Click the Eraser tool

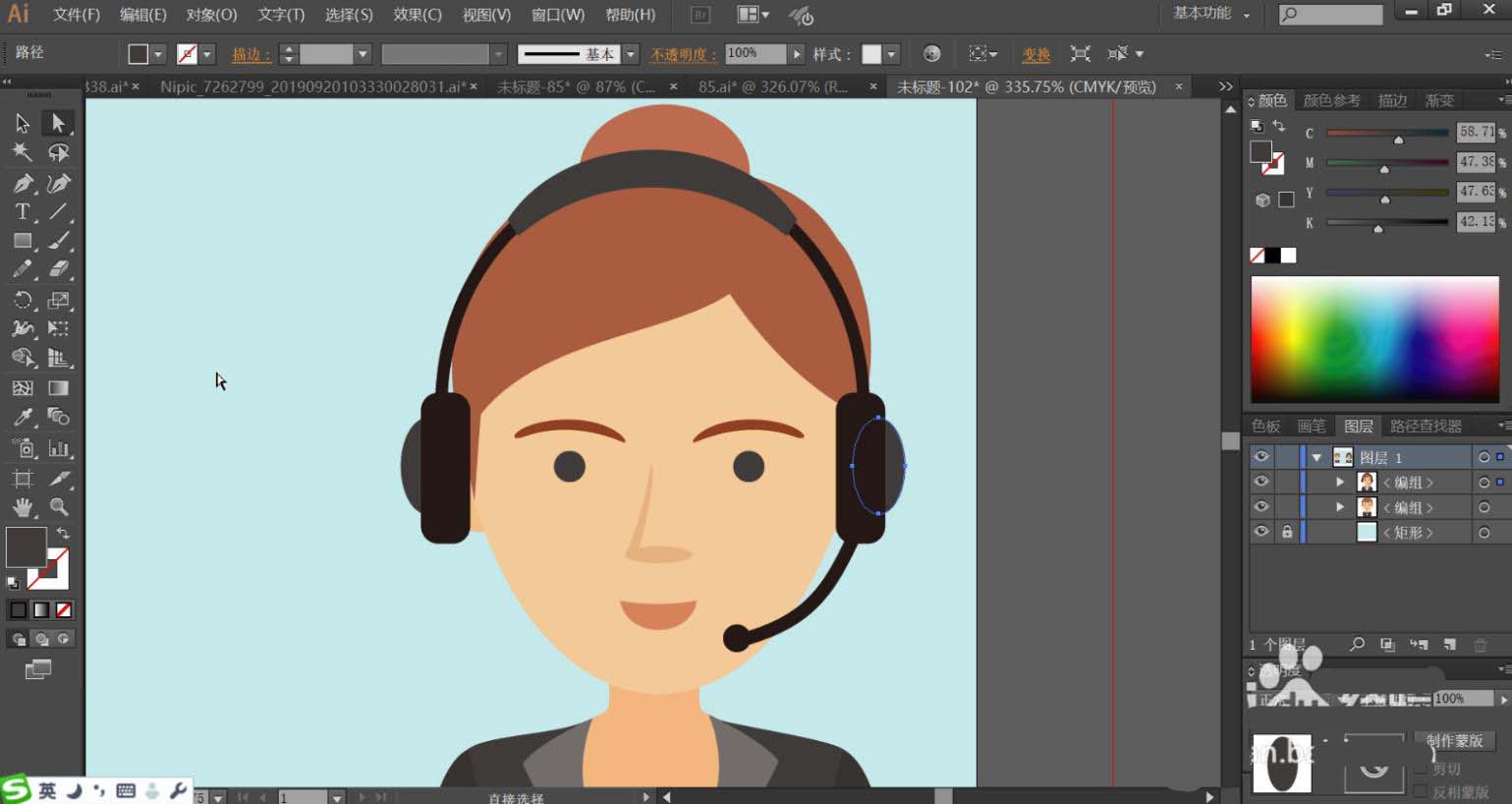59,269
